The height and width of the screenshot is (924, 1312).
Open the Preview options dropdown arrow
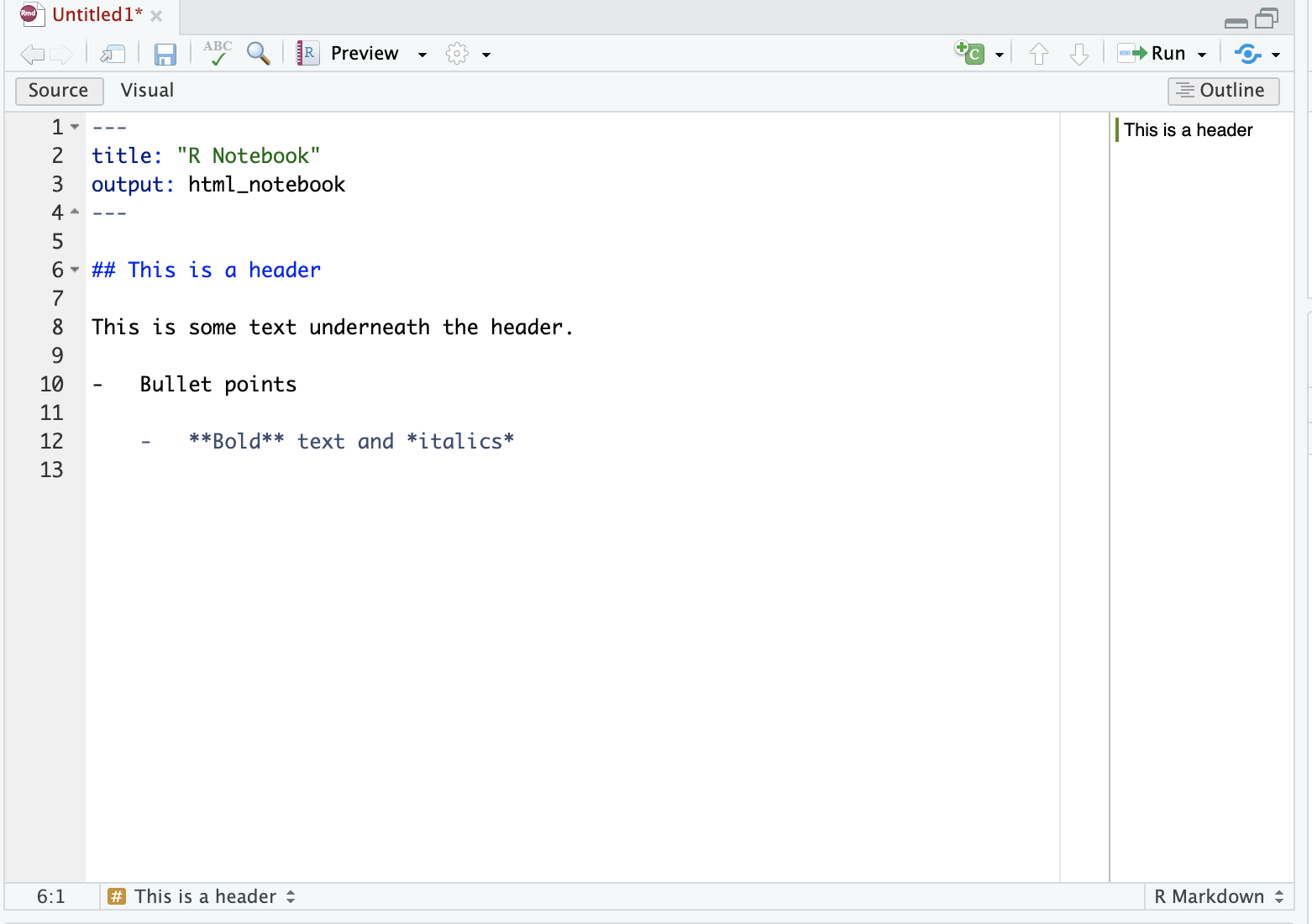tap(422, 55)
